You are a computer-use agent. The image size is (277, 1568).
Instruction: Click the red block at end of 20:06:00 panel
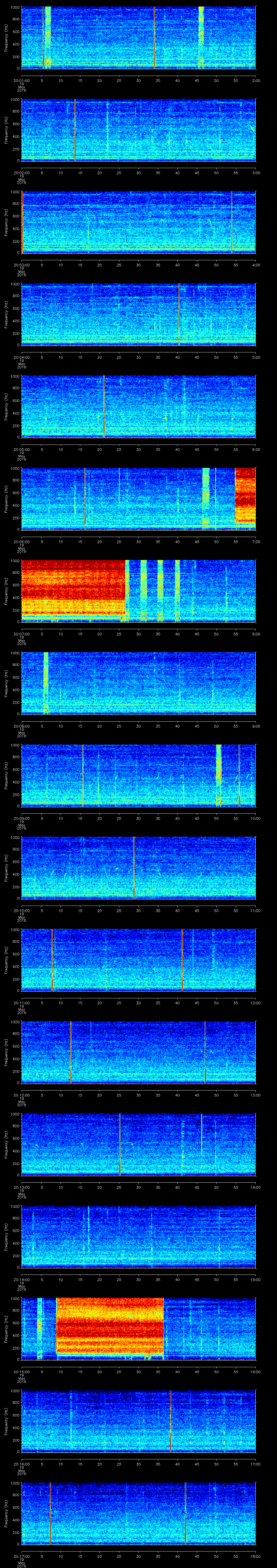pos(245,496)
